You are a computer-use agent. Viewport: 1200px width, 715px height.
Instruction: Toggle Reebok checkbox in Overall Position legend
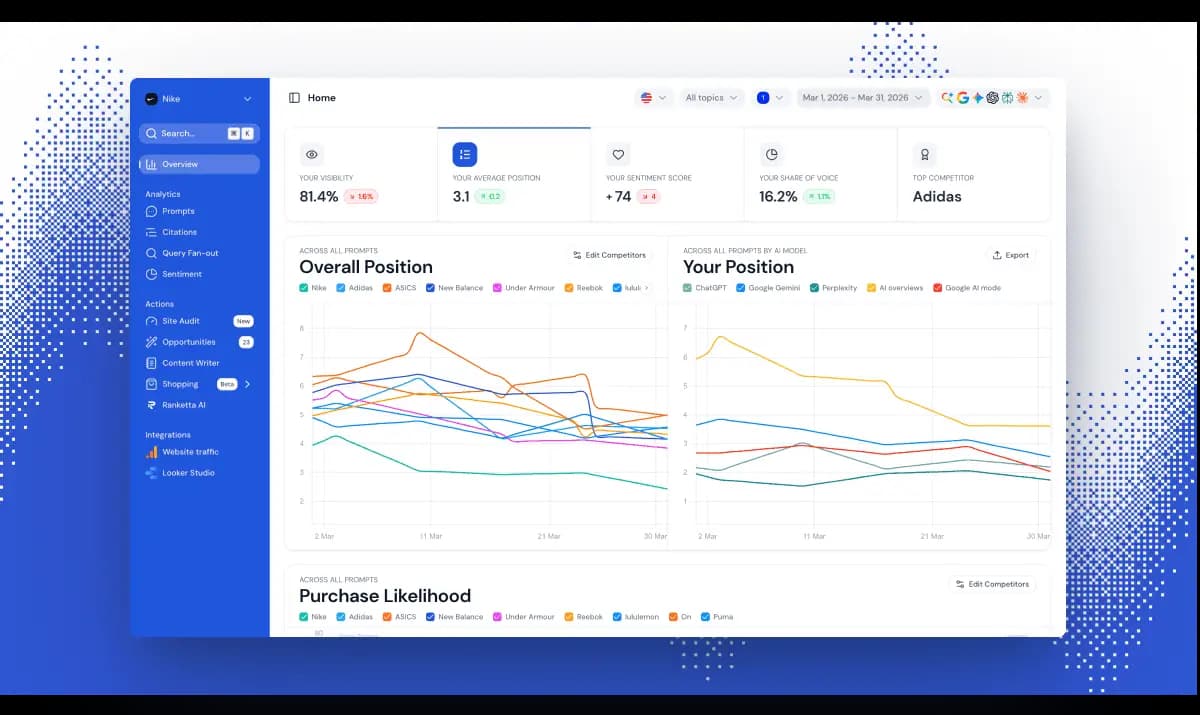569,288
